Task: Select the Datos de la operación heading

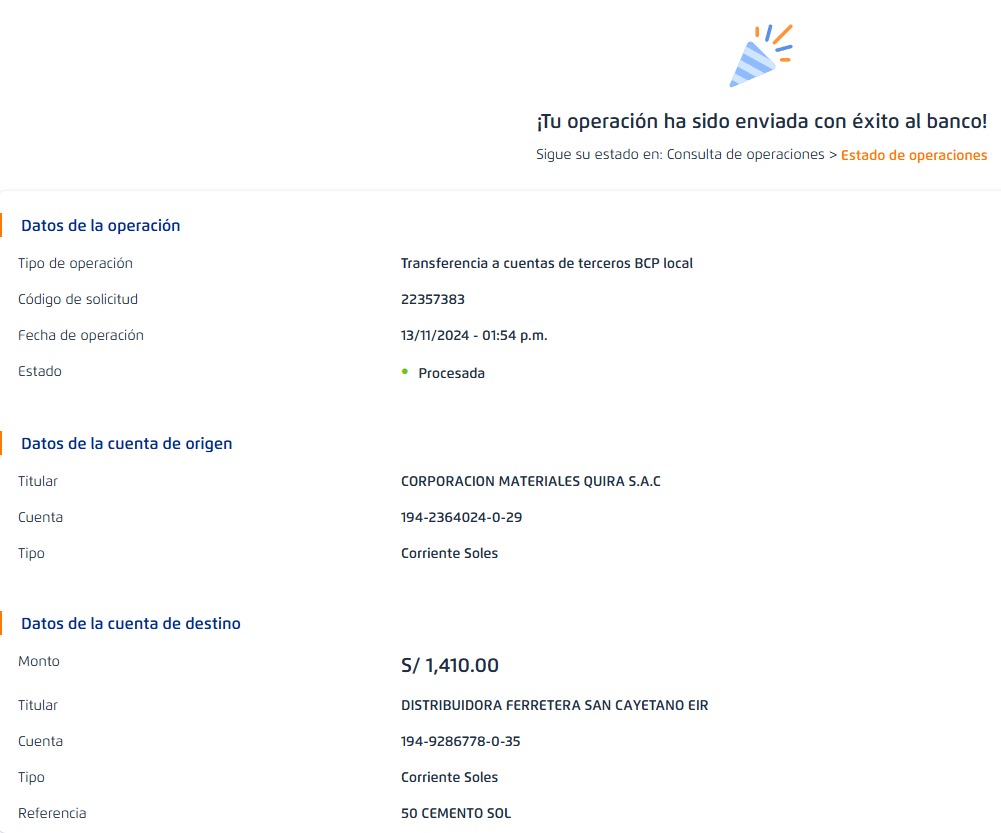Action: pos(100,226)
